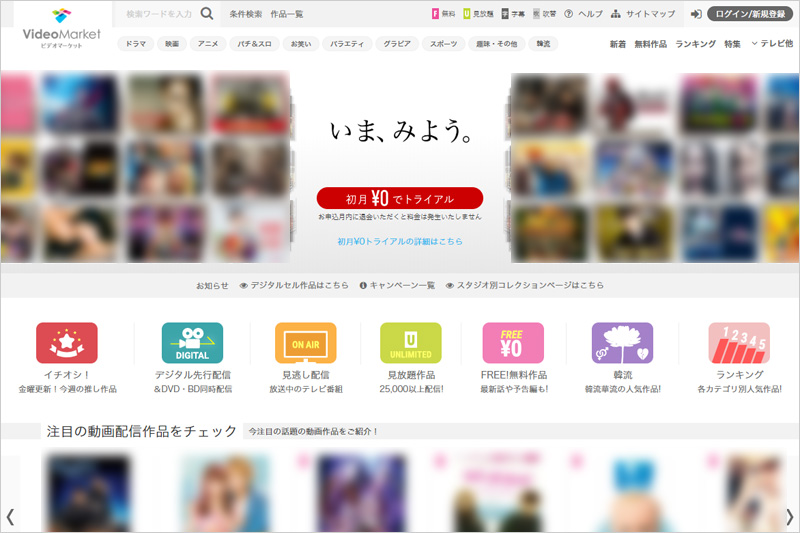Image resolution: width=800 pixels, height=533 pixels.
Task: Open the ランキング bar chart icon
Action: (739, 343)
